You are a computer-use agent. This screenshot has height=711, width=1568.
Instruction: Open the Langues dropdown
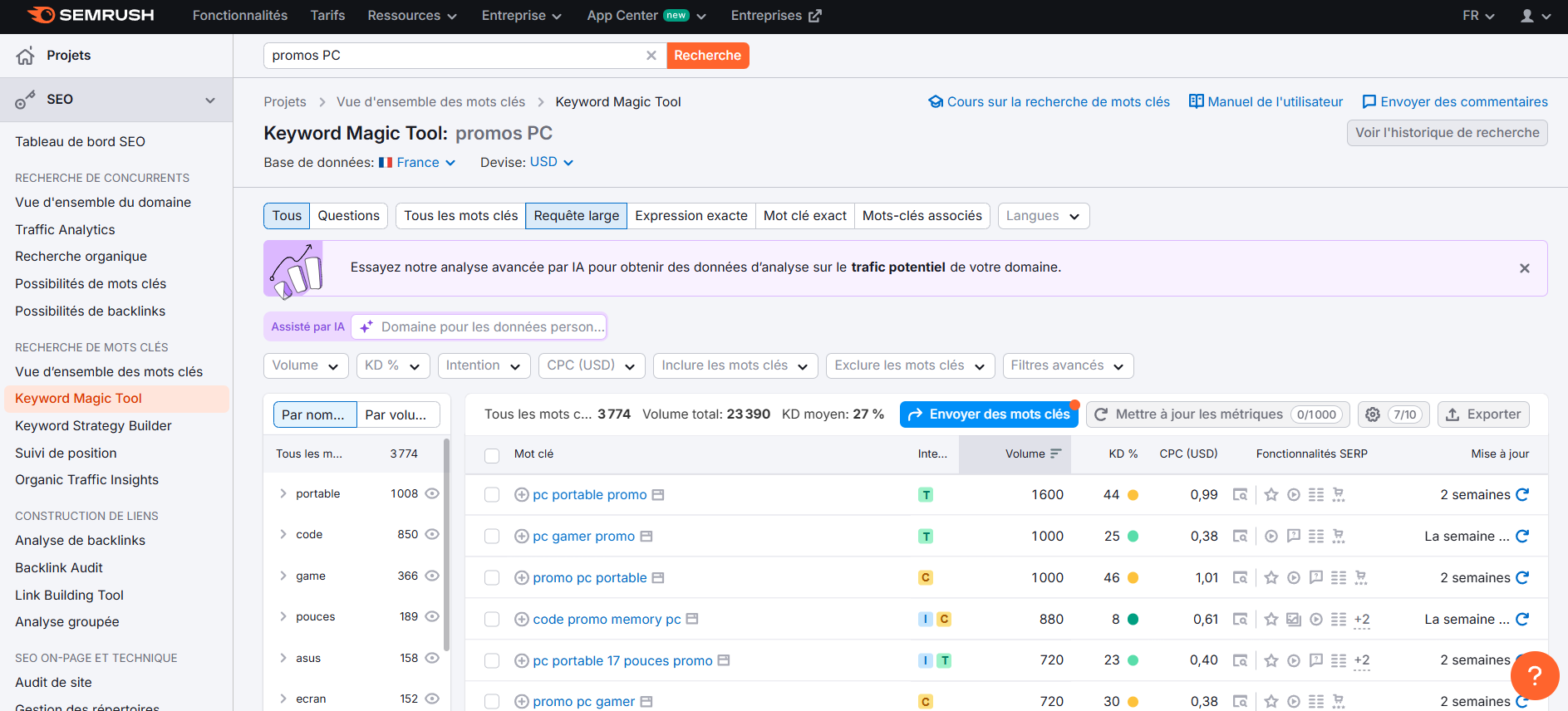coord(1044,216)
